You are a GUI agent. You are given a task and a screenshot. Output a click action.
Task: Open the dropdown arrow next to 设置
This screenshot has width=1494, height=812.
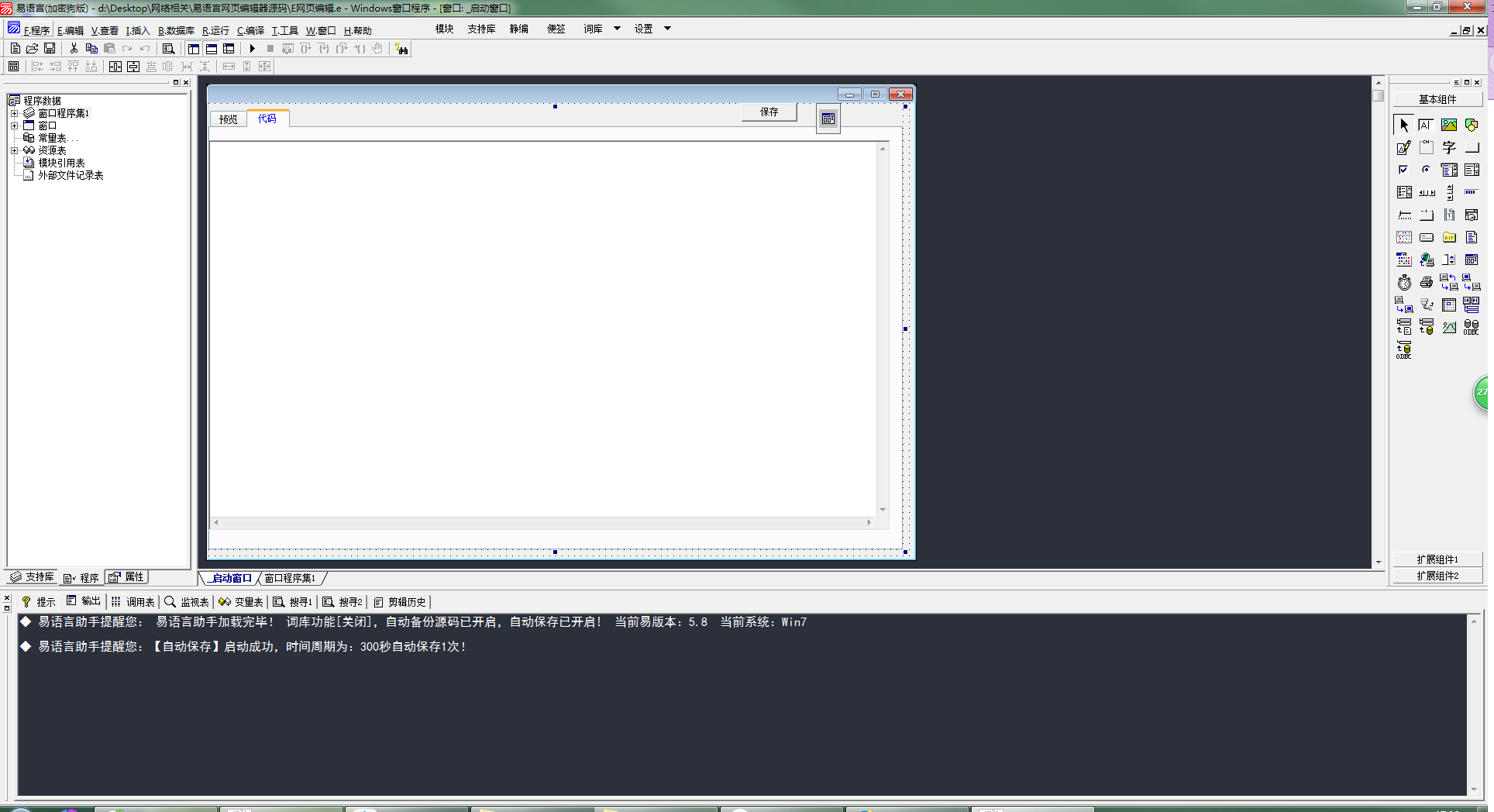[667, 29]
